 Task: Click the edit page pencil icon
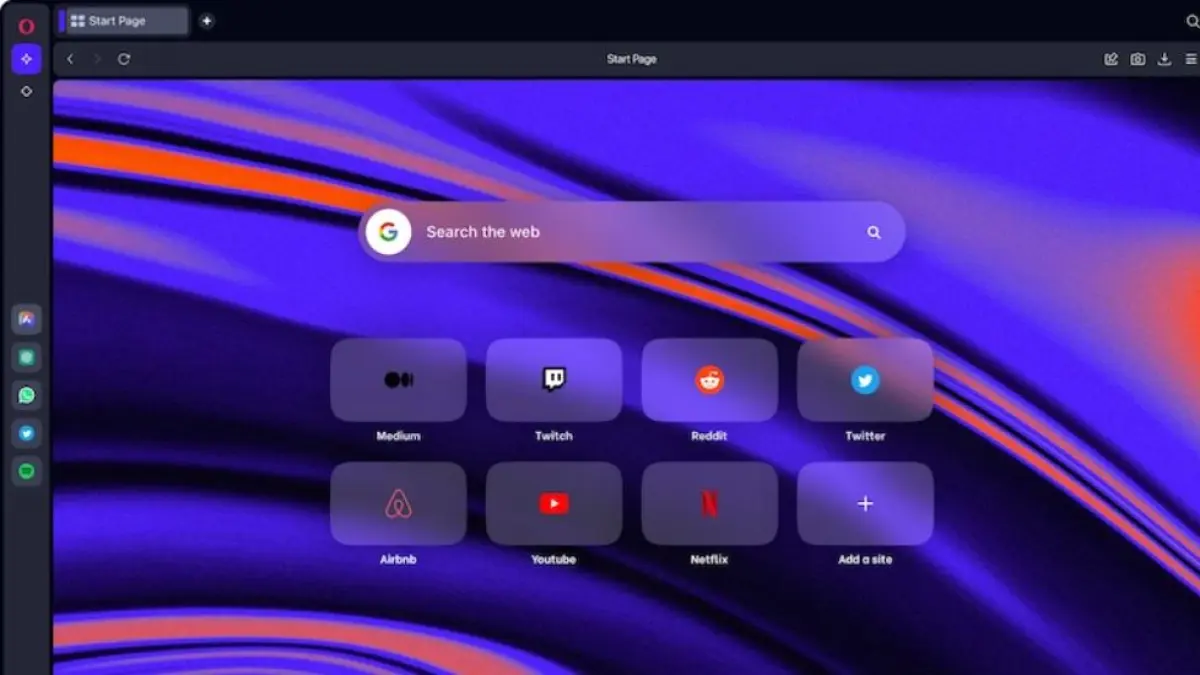point(1111,59)
